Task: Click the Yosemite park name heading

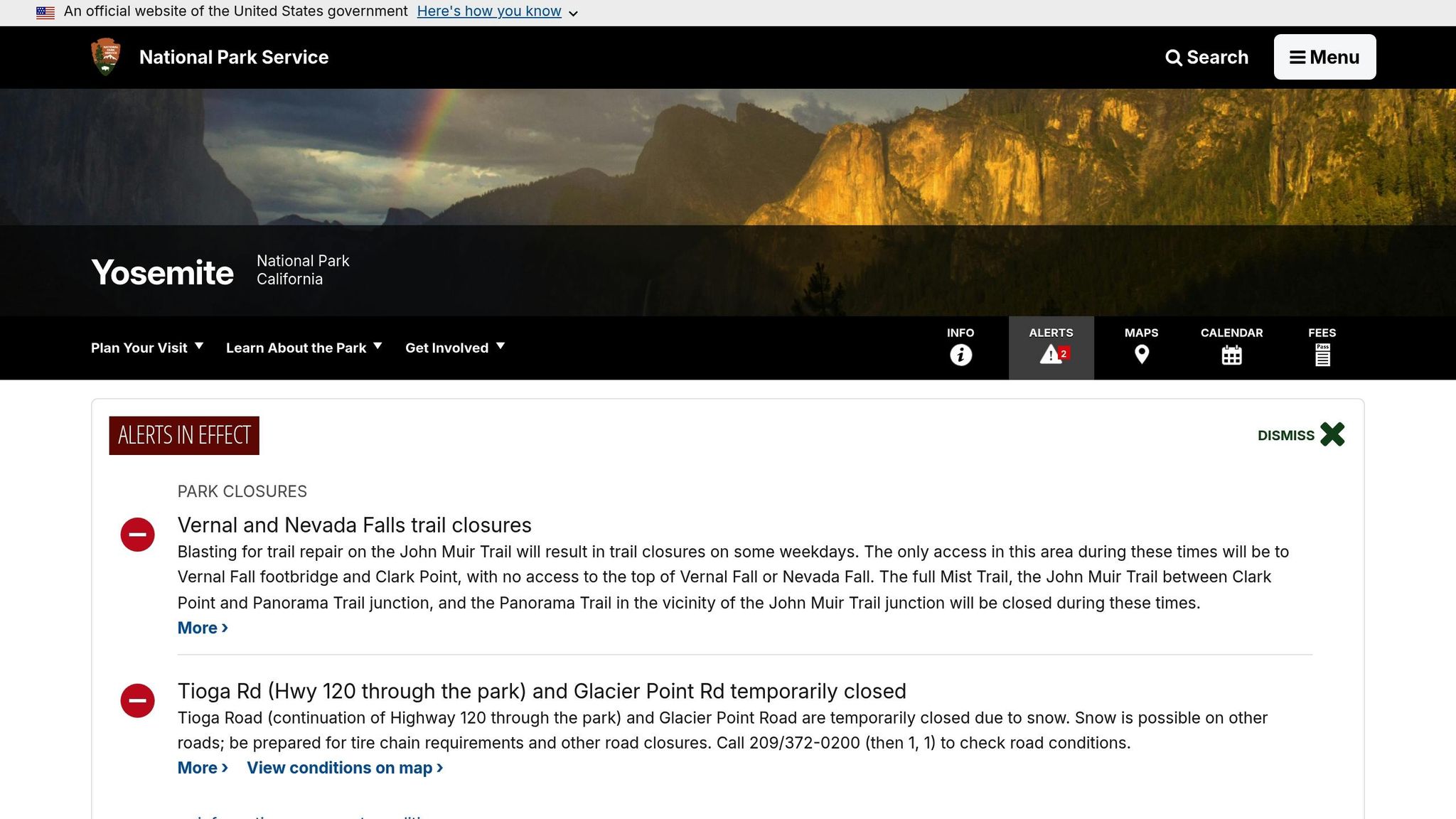Action: 162,272
